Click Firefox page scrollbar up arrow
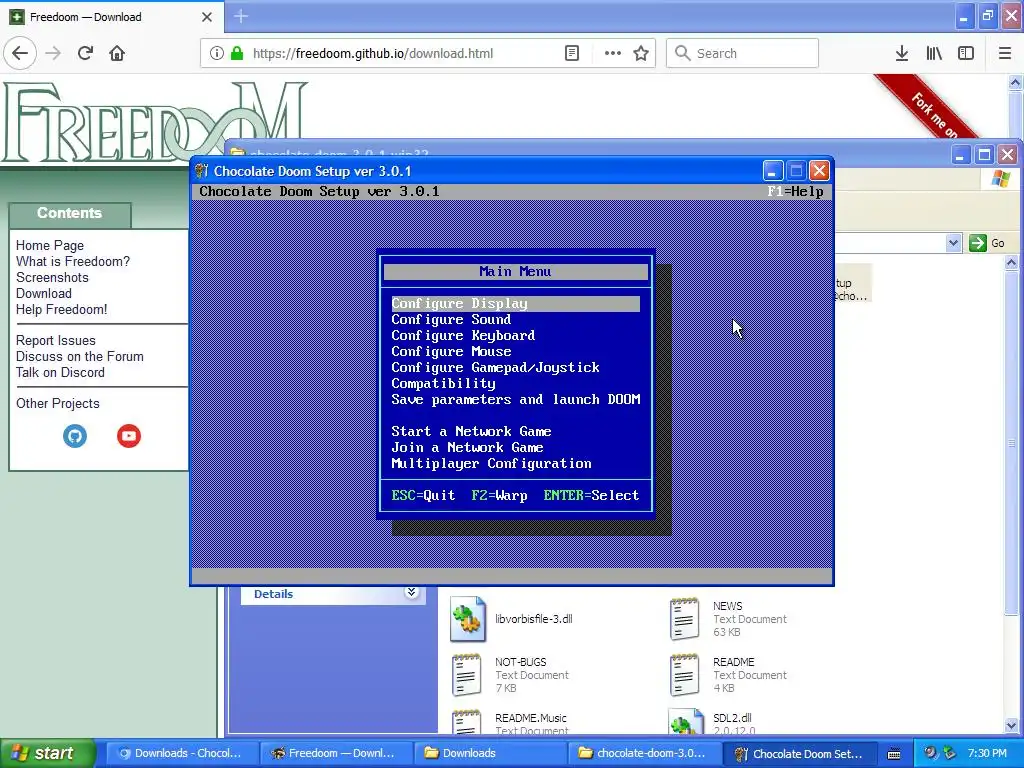Image resolution: width=1024 pixels, height=768 pixels. (1015, 82)
